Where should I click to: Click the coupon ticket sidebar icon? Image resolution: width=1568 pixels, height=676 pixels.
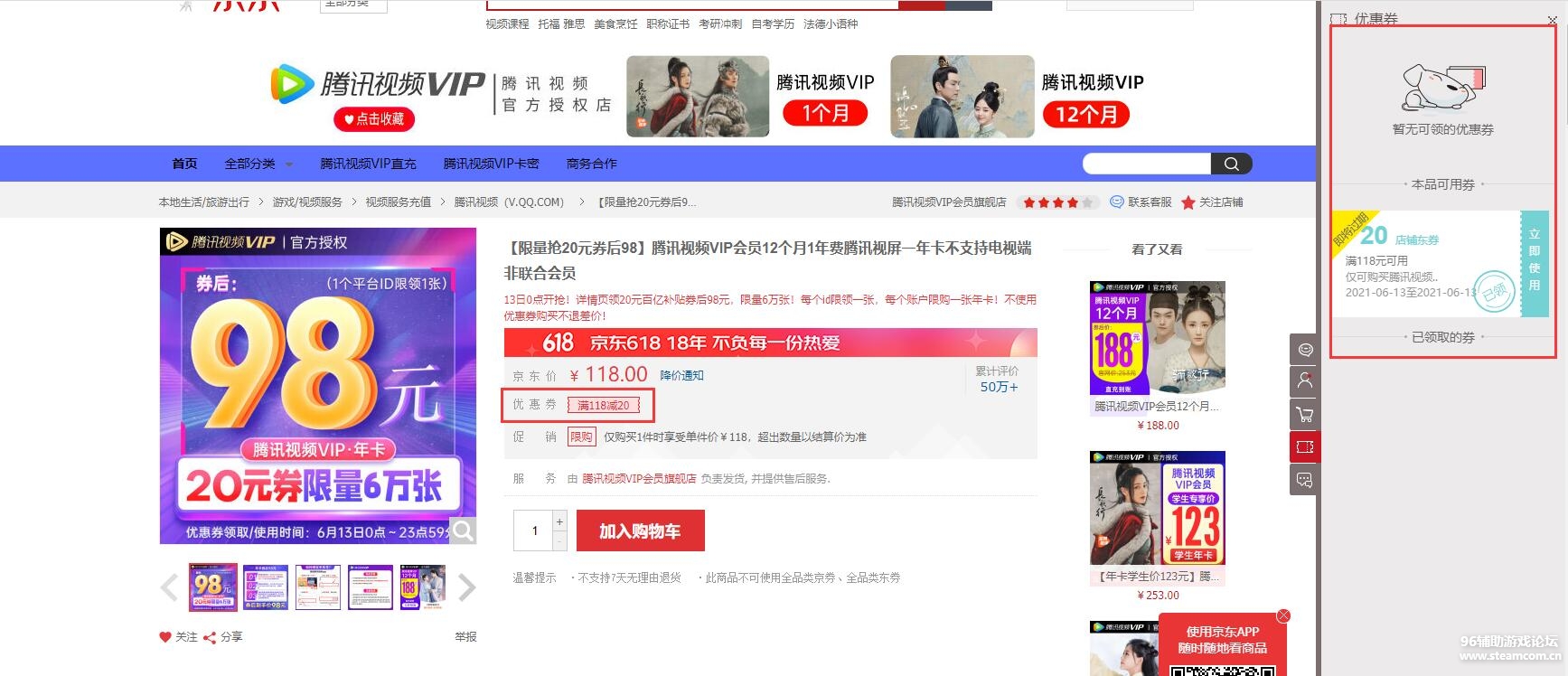click(1304, 447)
